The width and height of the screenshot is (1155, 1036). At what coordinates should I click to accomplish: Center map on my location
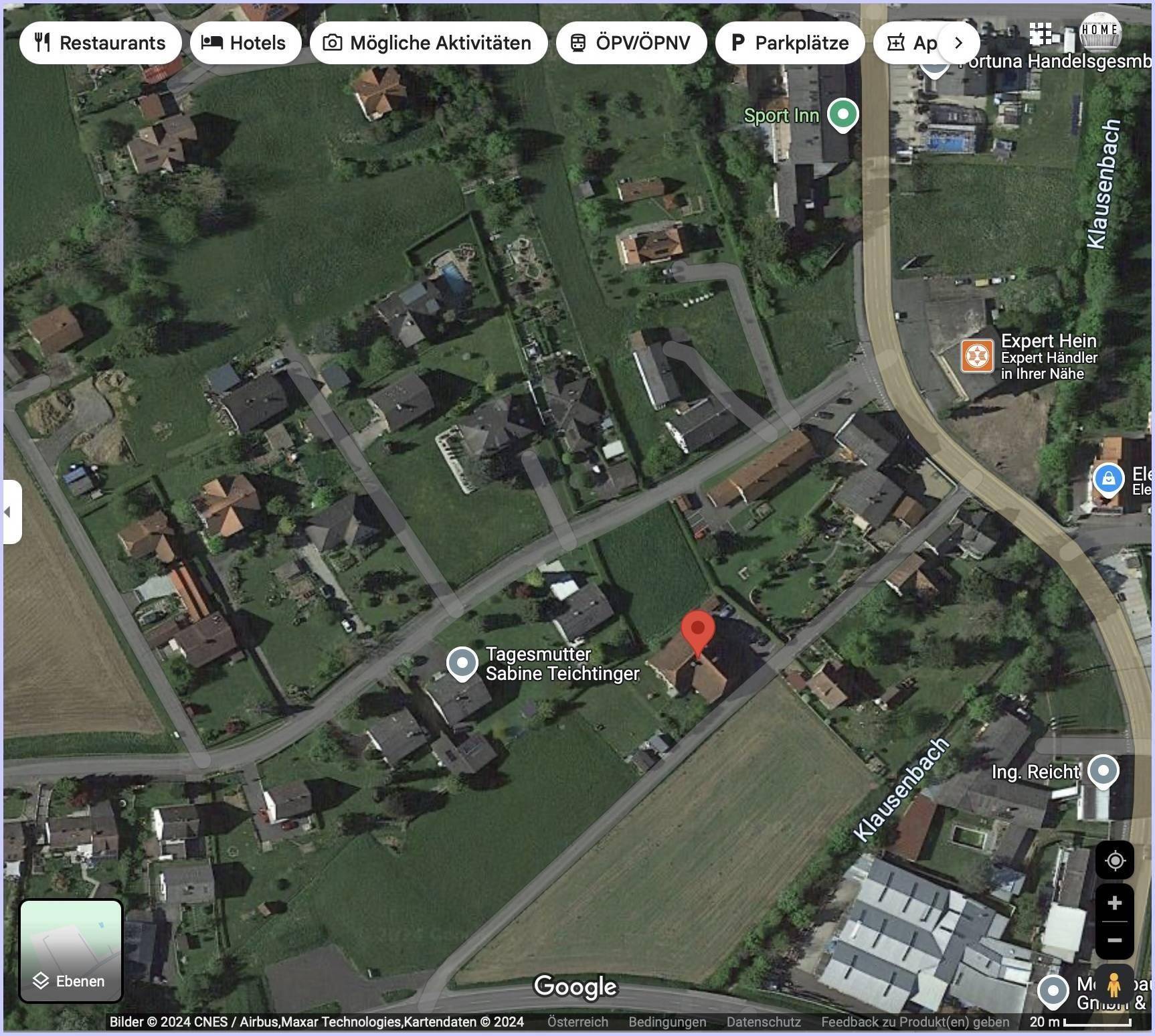point(1114,860)
